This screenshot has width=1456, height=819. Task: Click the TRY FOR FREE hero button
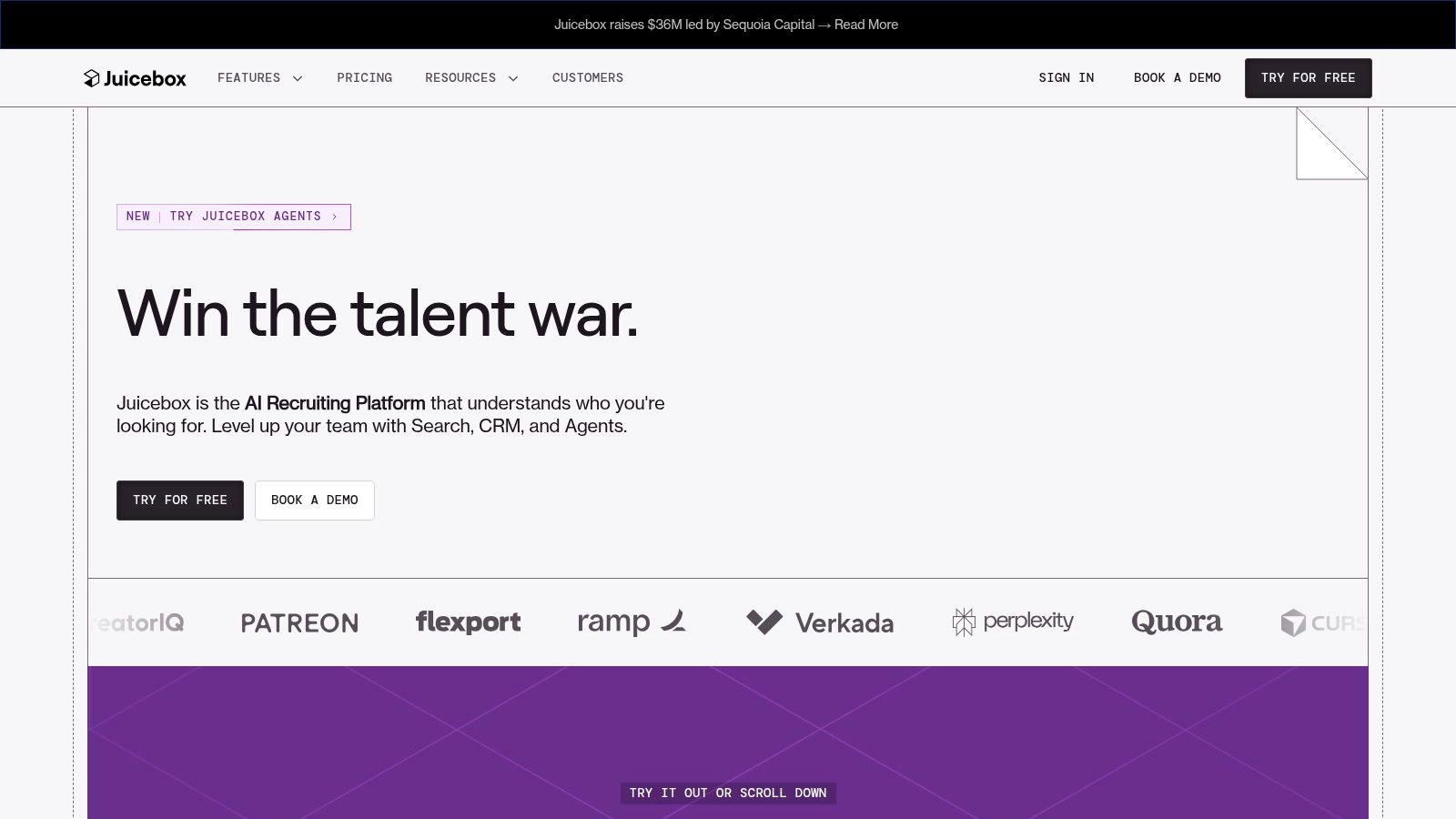(179, 500)
